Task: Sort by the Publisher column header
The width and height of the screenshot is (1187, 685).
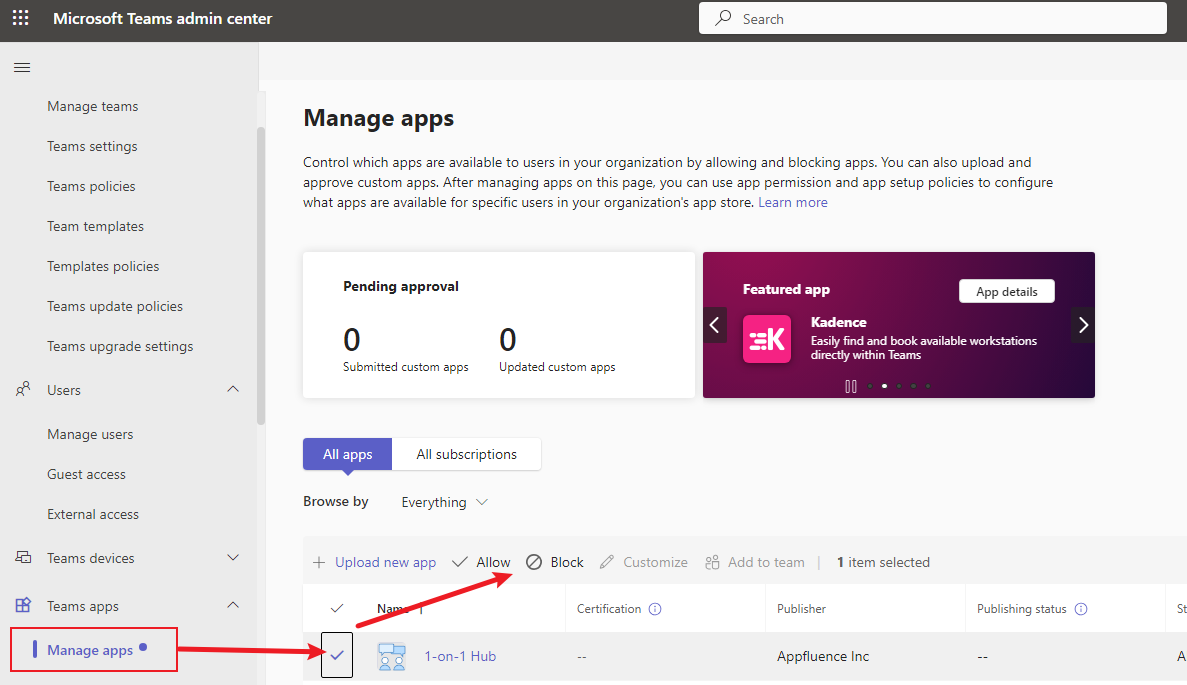Action: coord(801,609)
